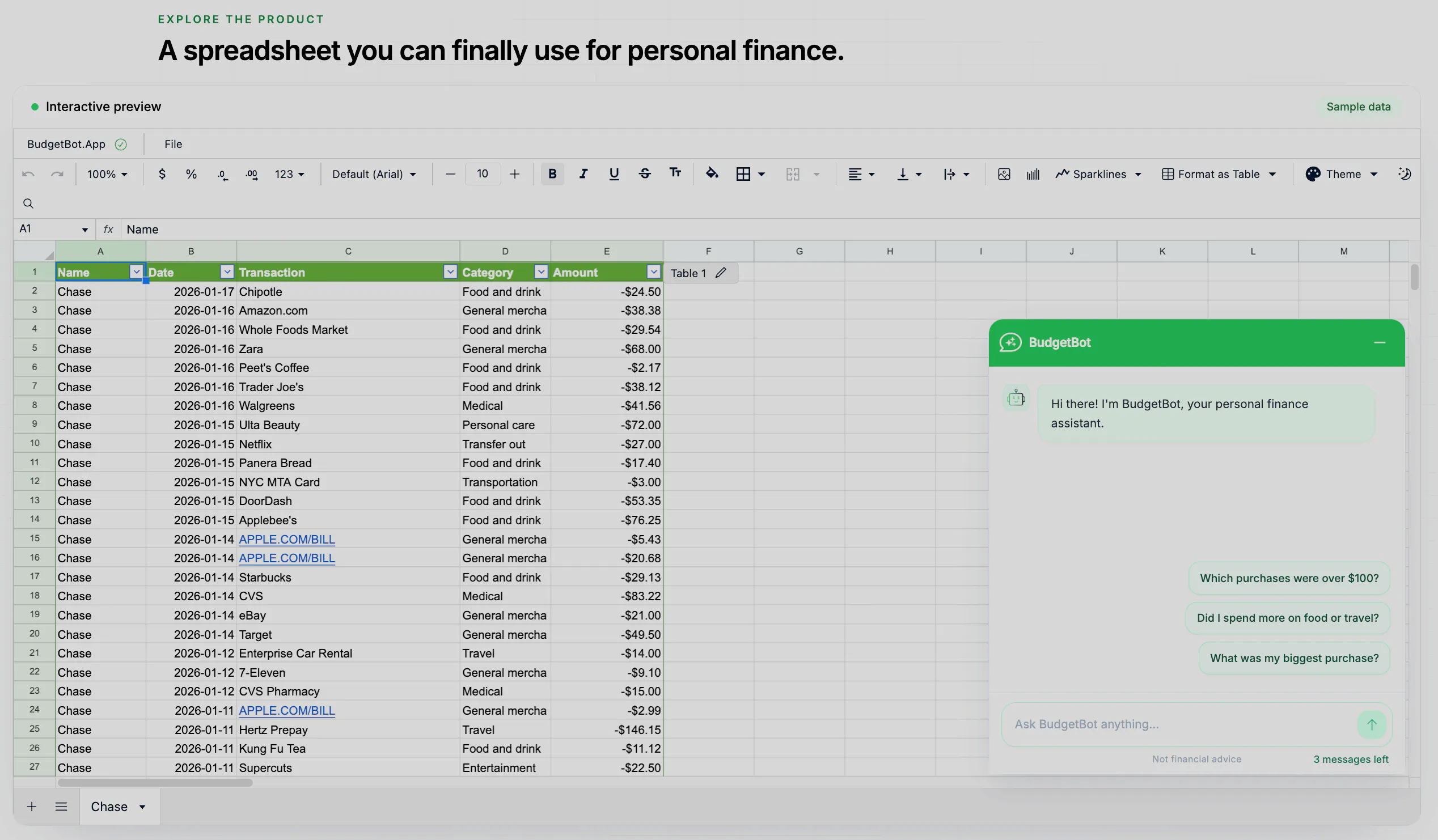Open the File menu
This screenshot has height=840, width=1438.
[x=173, y=144]
